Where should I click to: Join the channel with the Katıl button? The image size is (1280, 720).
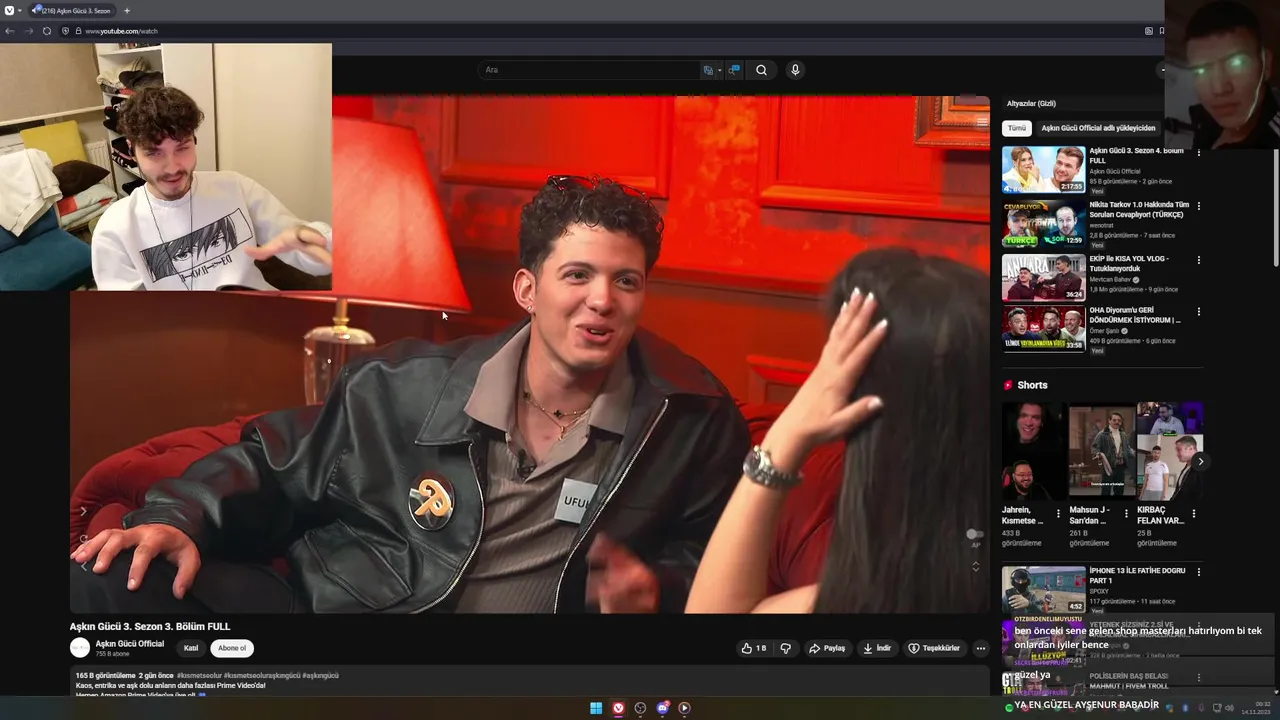pos(190,648)
